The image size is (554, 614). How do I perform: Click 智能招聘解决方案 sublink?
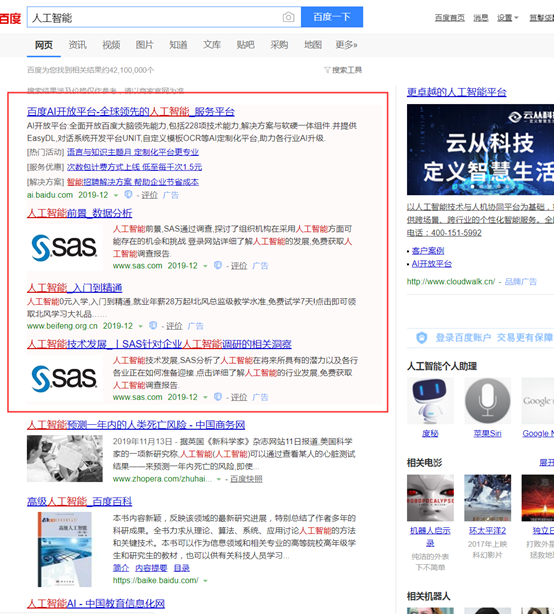(133, 182)
